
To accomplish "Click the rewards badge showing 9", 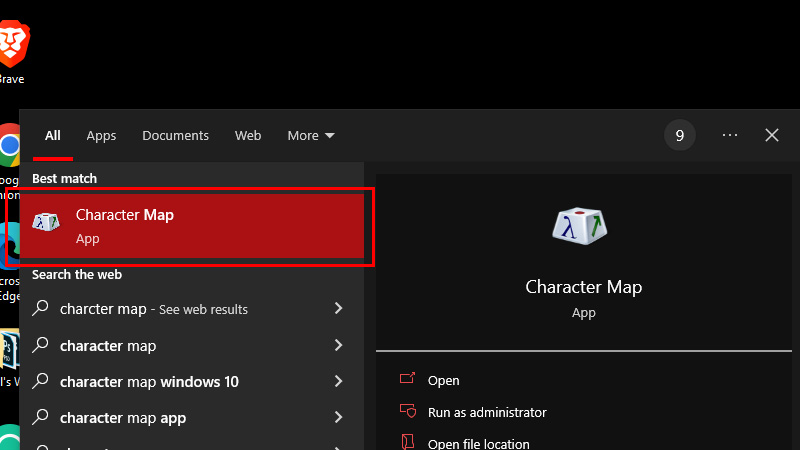I will (680, 135).
